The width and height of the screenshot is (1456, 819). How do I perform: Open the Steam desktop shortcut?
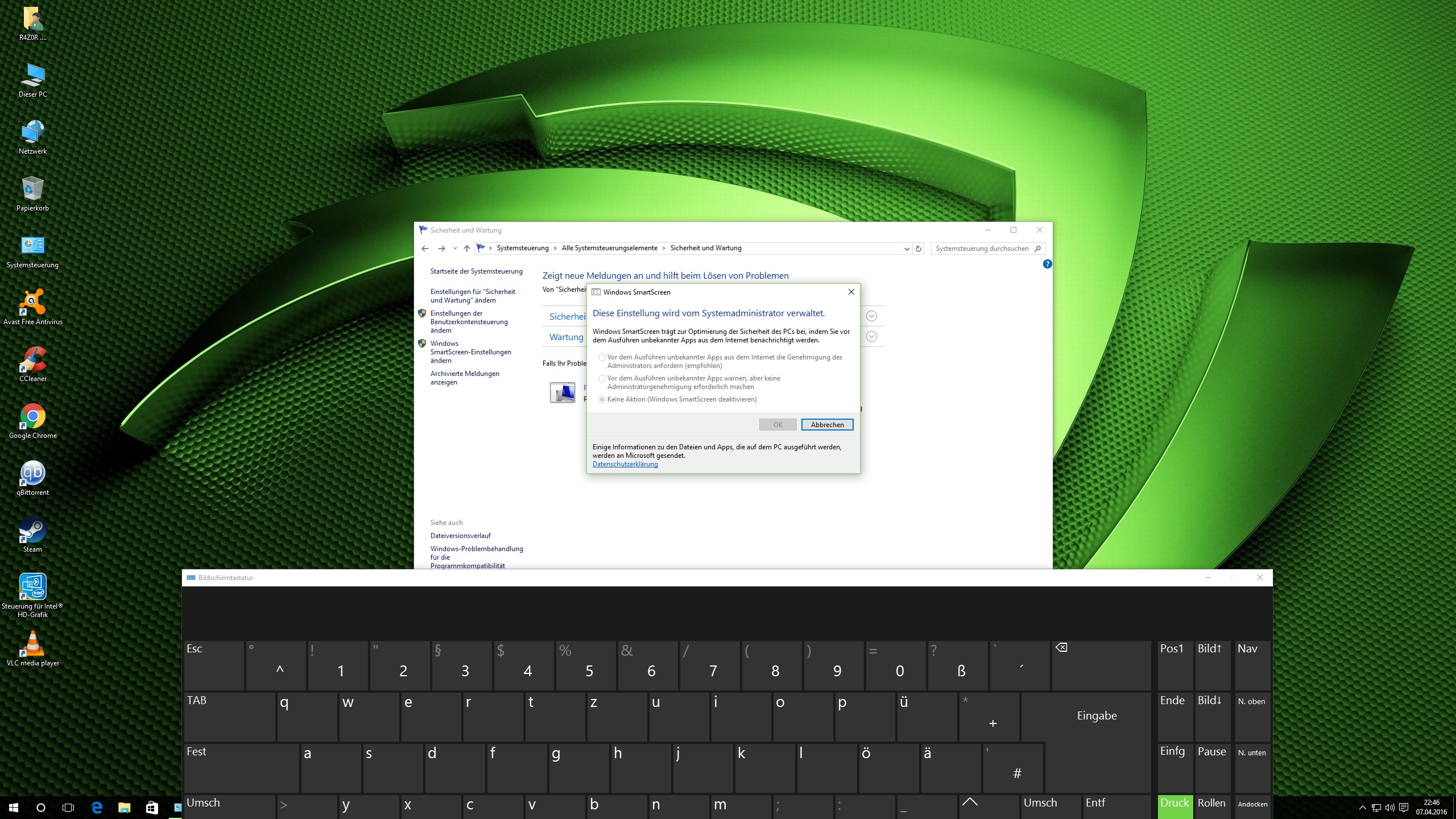[32, 531]
